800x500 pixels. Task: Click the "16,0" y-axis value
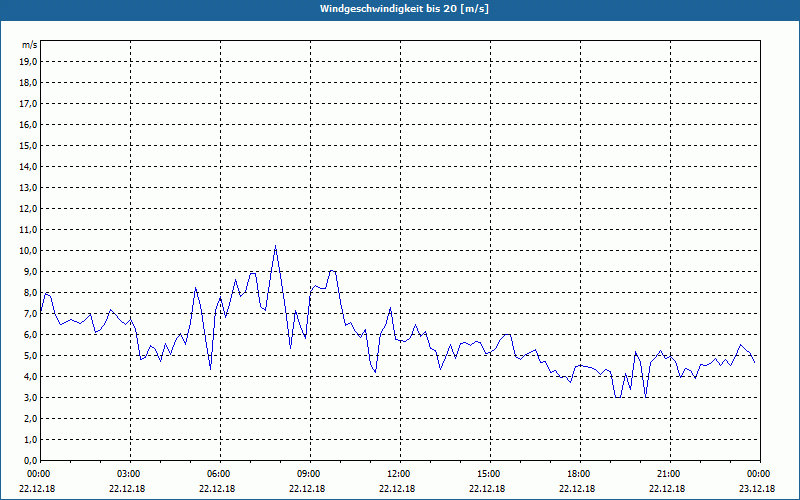click(x=28, y=124)
